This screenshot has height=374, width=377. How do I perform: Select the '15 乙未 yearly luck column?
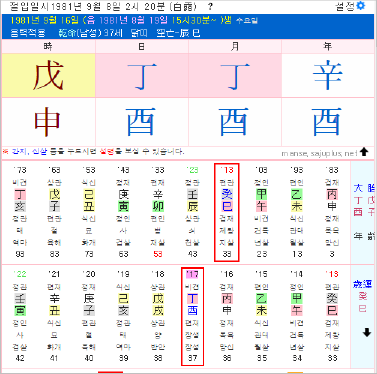pyautogui.click(x=262, y=316)
